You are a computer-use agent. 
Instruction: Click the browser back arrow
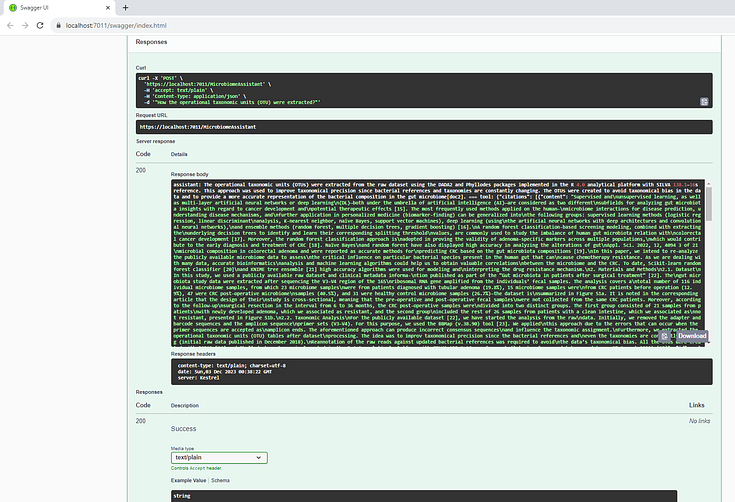(x=10, y=25)
